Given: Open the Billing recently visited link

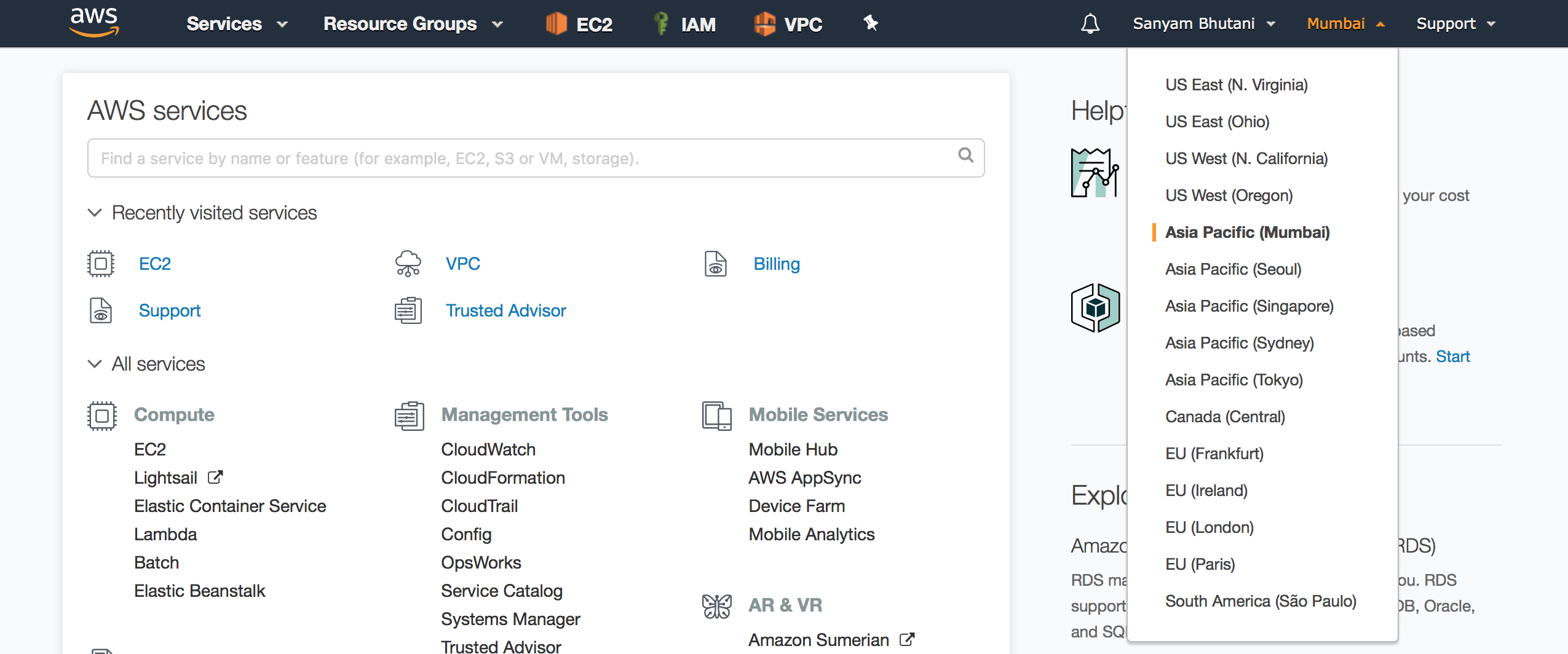Looking at the screenshot, I should point(777,264).
